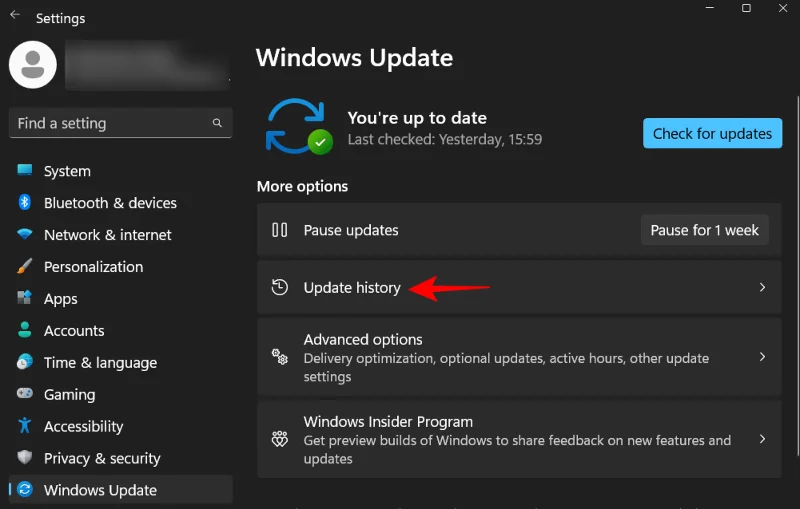
Task: Click Pause for 1 week
Action: coord(705,230)
